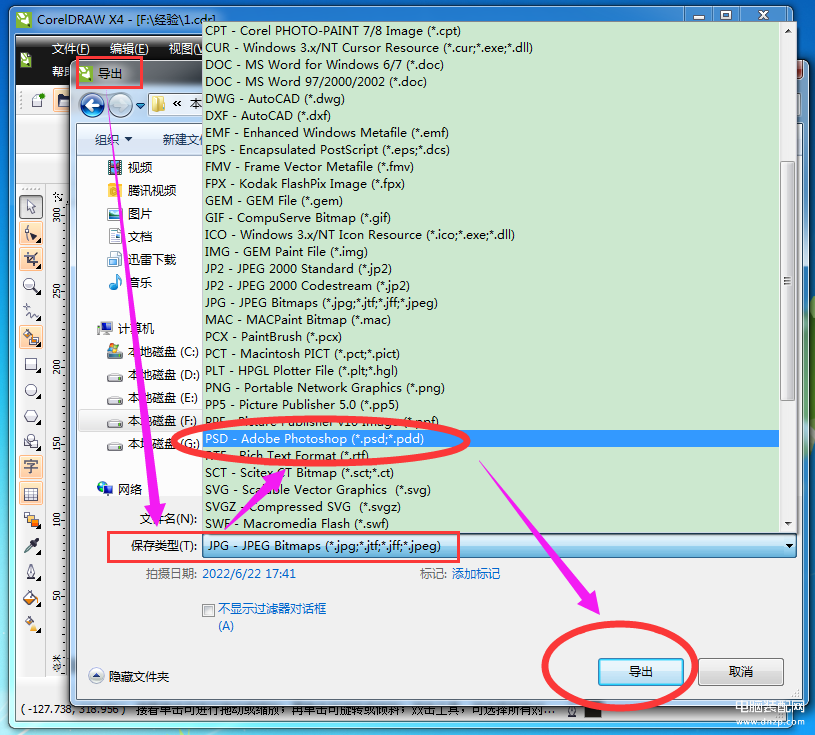The width and height of the screenshot is (815, 735).
Task: Choose PSD - Adobe Photoshop format
Action: tap(491, 439)
